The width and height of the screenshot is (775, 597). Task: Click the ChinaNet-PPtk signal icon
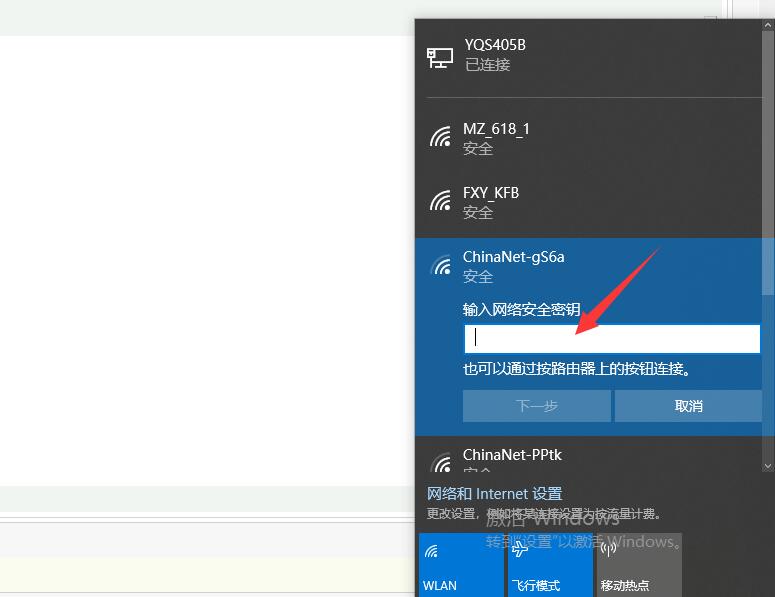click(440, 462)
